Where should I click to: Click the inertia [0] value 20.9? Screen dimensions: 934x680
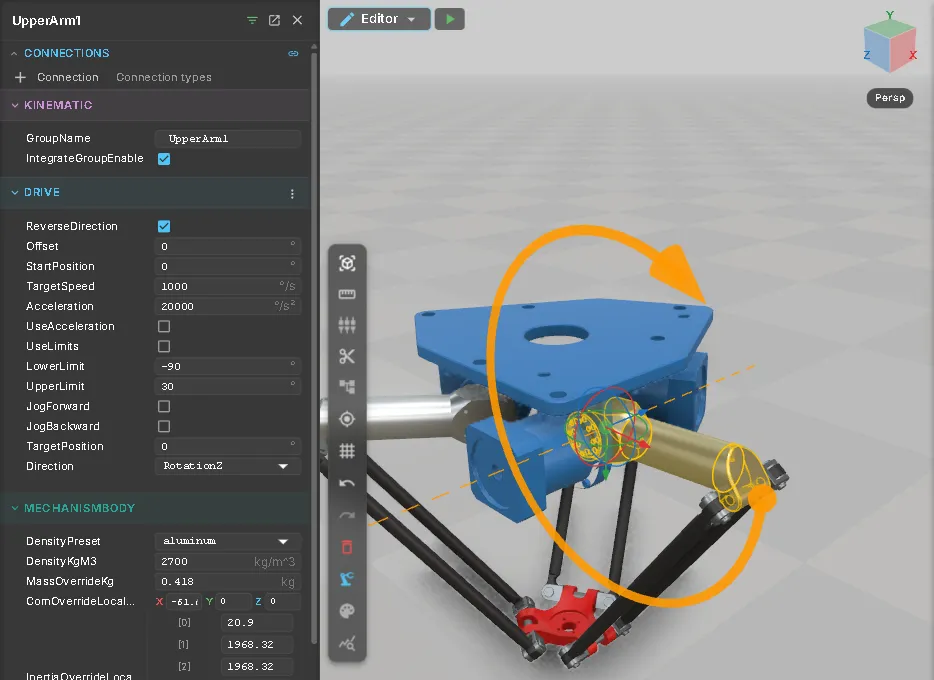point(257,623)
